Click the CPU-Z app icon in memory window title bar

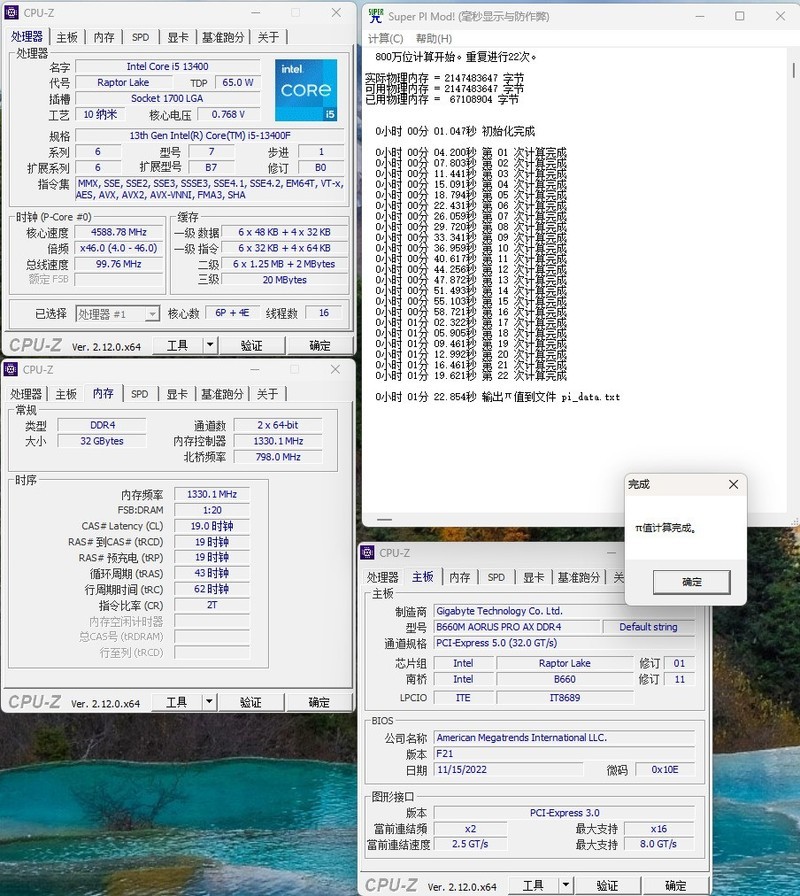tap(11, 369)
